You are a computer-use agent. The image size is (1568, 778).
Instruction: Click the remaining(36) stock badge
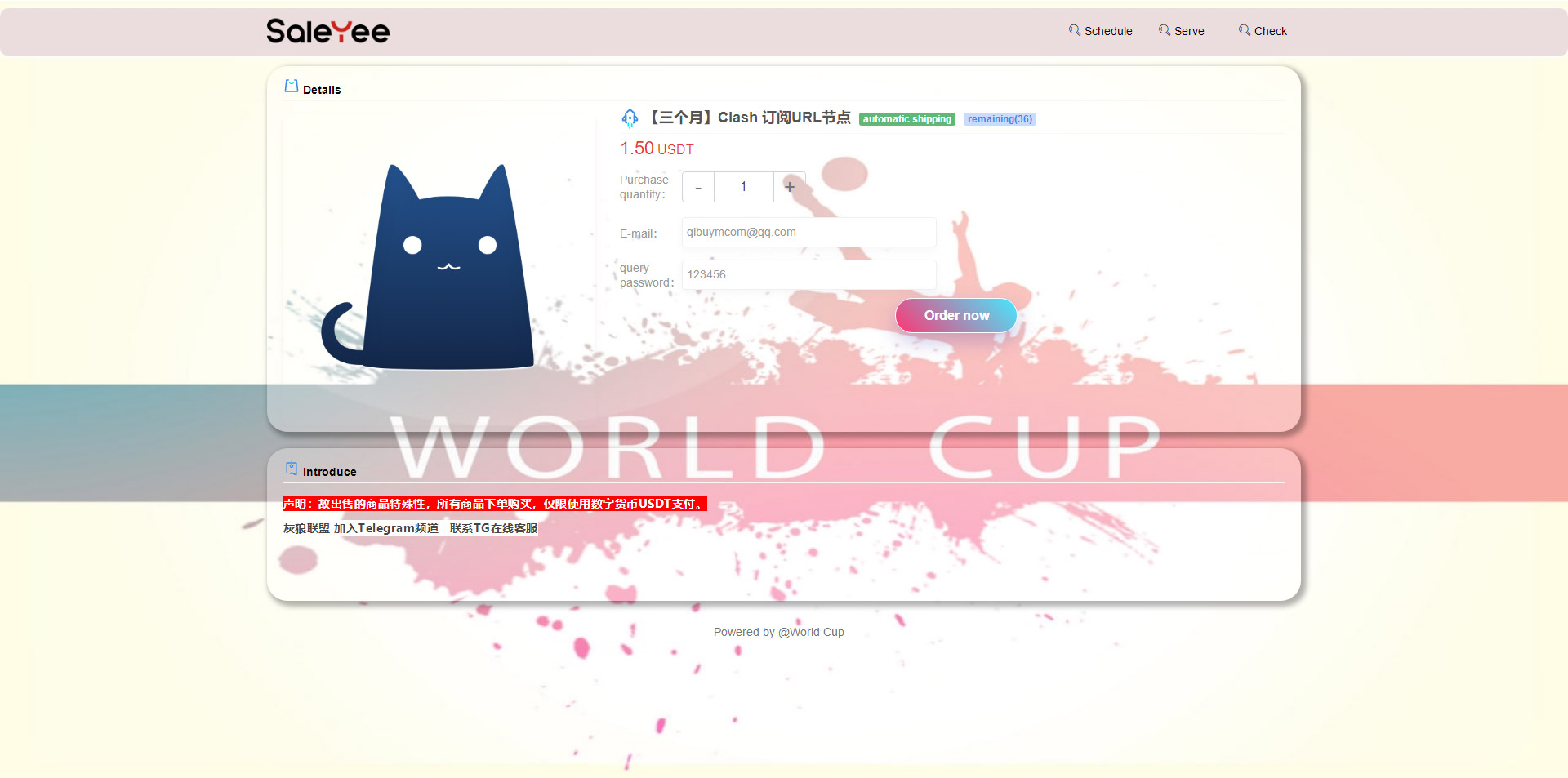(1000, 119)
